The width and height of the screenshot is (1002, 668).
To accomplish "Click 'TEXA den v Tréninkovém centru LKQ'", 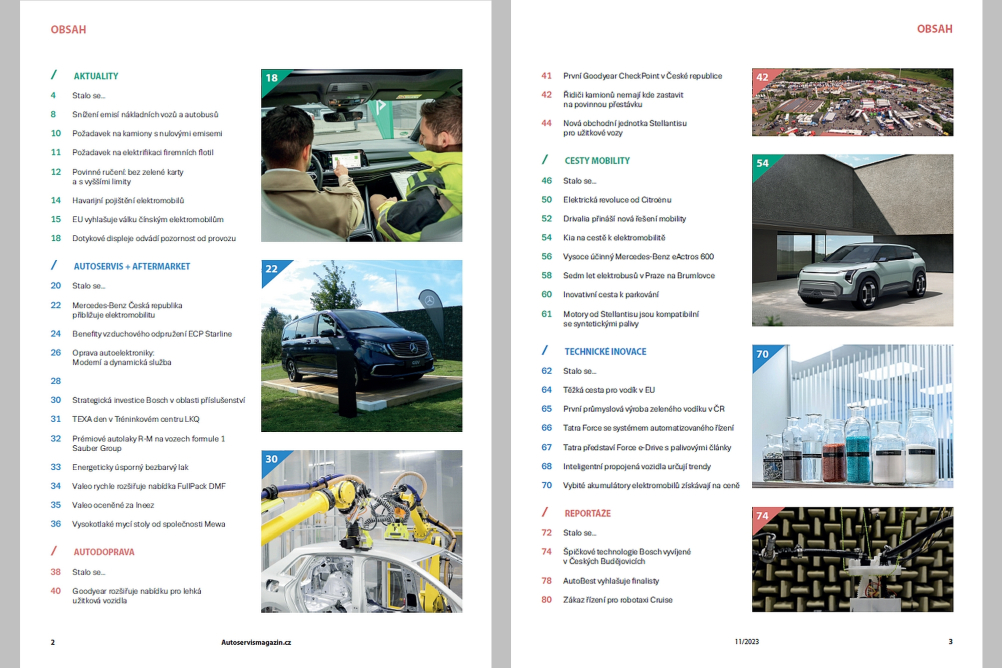I will pyautogui.click(x=135, y=419).
